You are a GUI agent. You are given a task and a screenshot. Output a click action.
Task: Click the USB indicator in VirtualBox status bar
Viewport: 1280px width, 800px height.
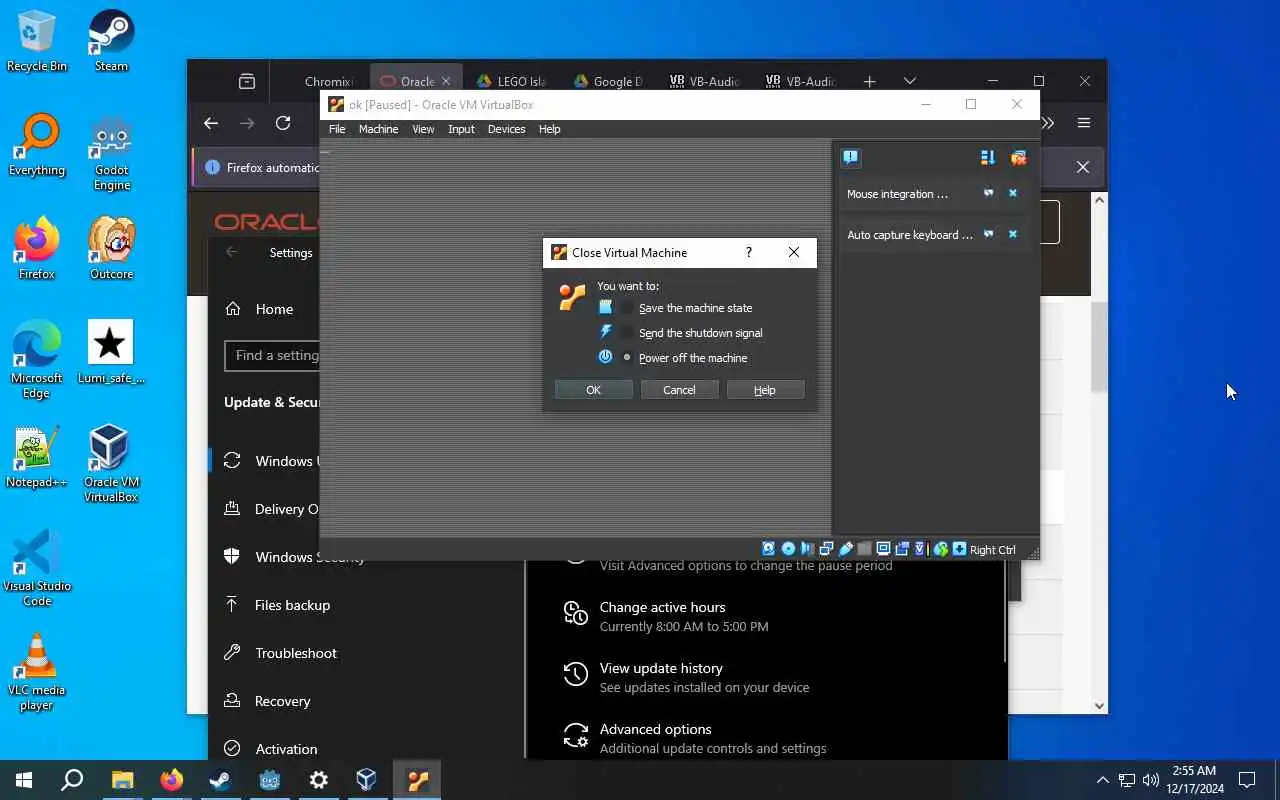point(846,549)
